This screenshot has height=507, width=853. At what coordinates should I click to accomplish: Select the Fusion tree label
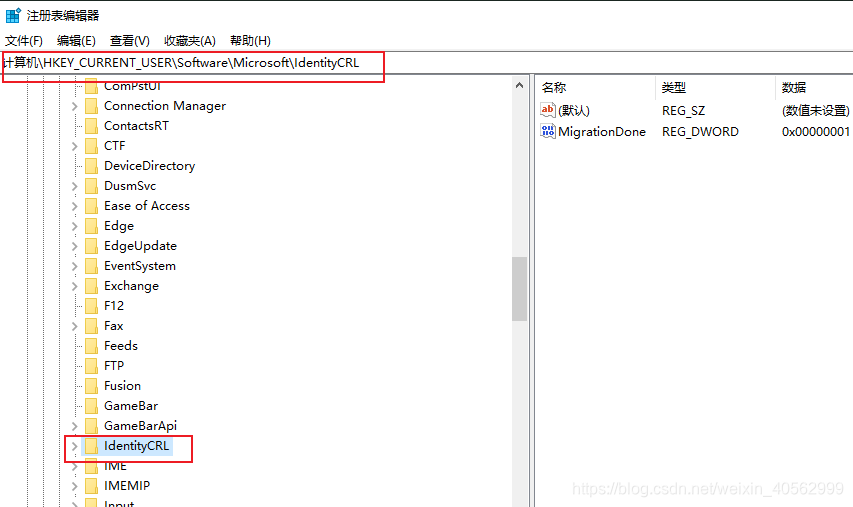point(122,386)
